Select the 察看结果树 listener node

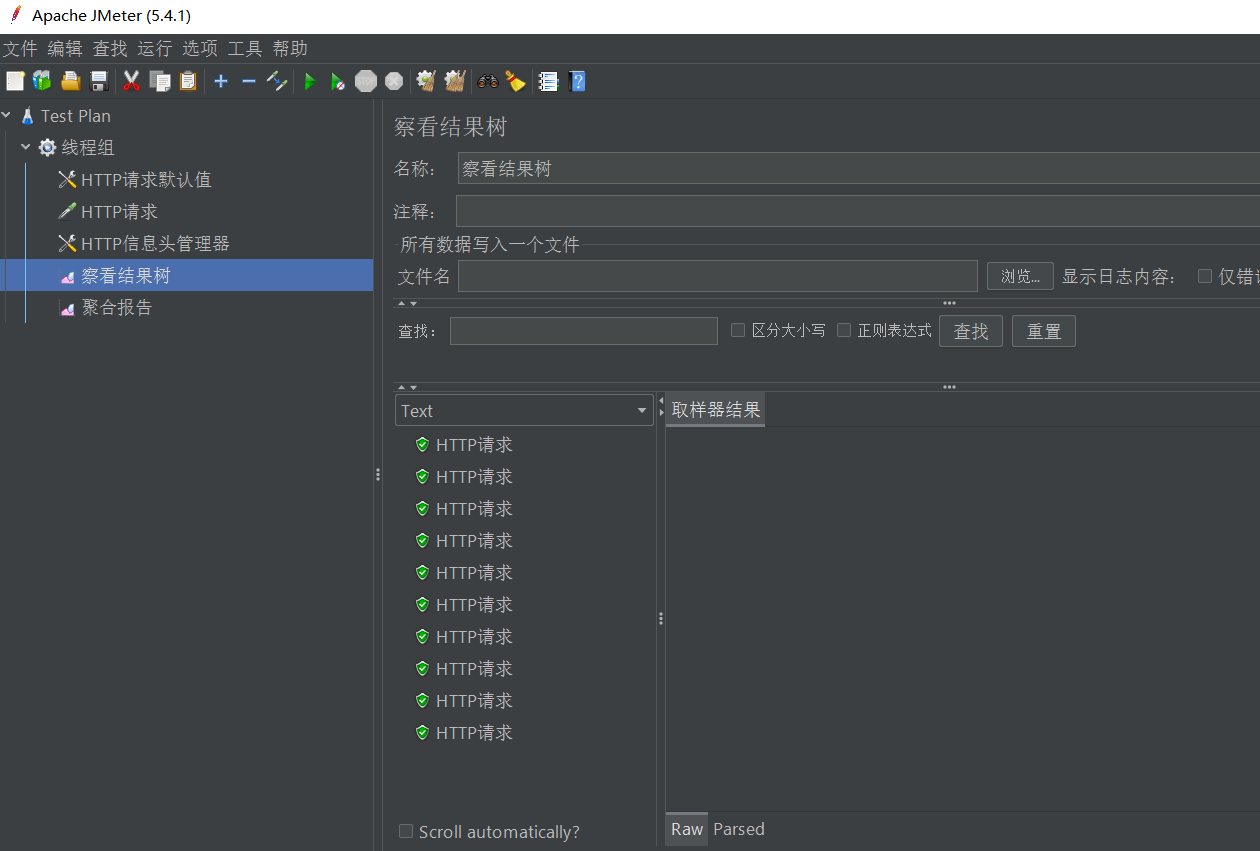[126, 276]
